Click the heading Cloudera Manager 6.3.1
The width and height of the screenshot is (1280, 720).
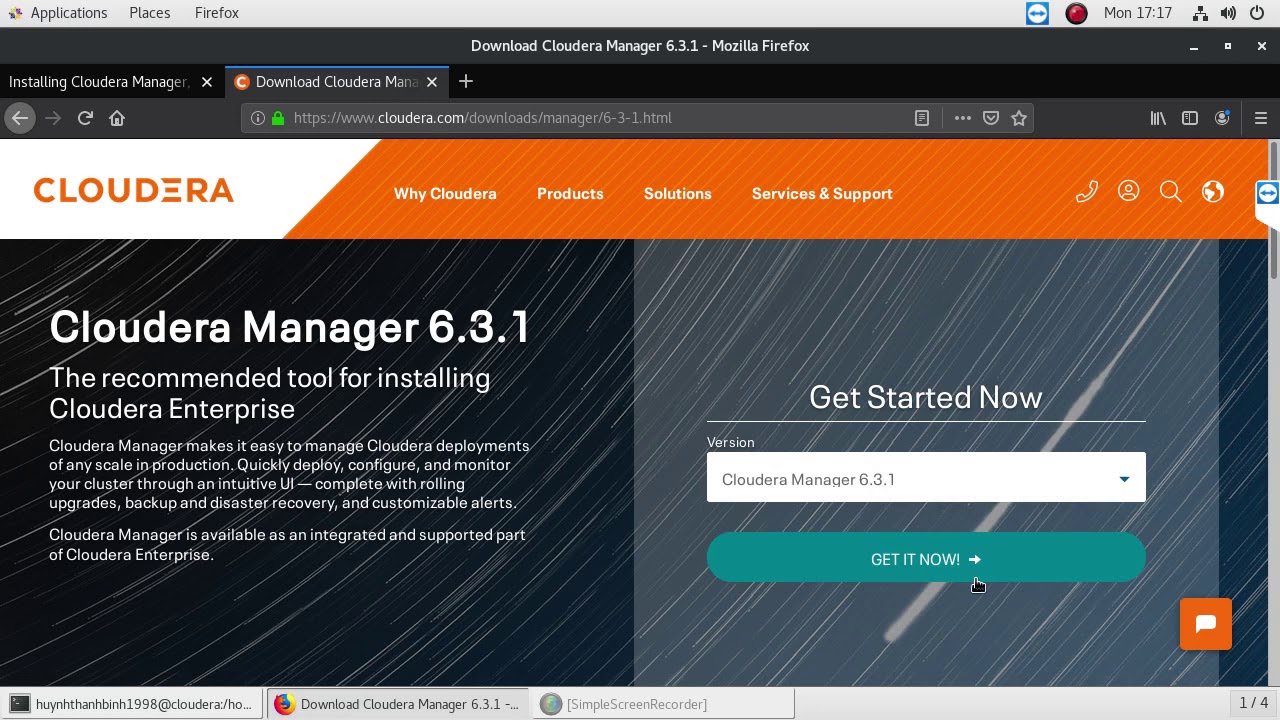[289, 327]
